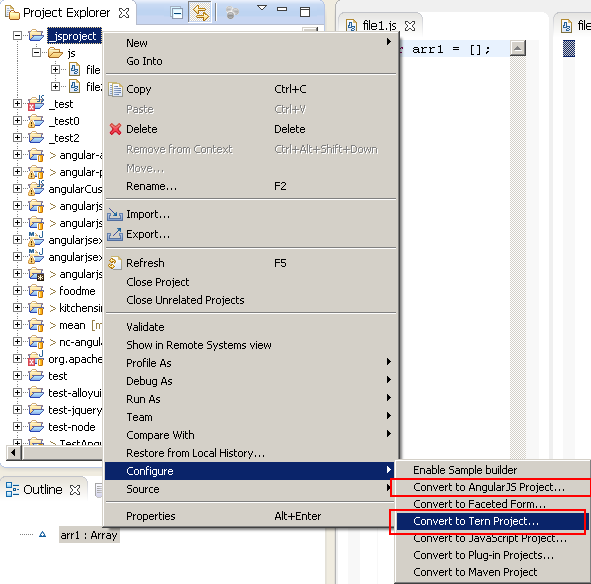Screen dimensions: 591x584
Task: Select the test project row
Action: point(58,376)
